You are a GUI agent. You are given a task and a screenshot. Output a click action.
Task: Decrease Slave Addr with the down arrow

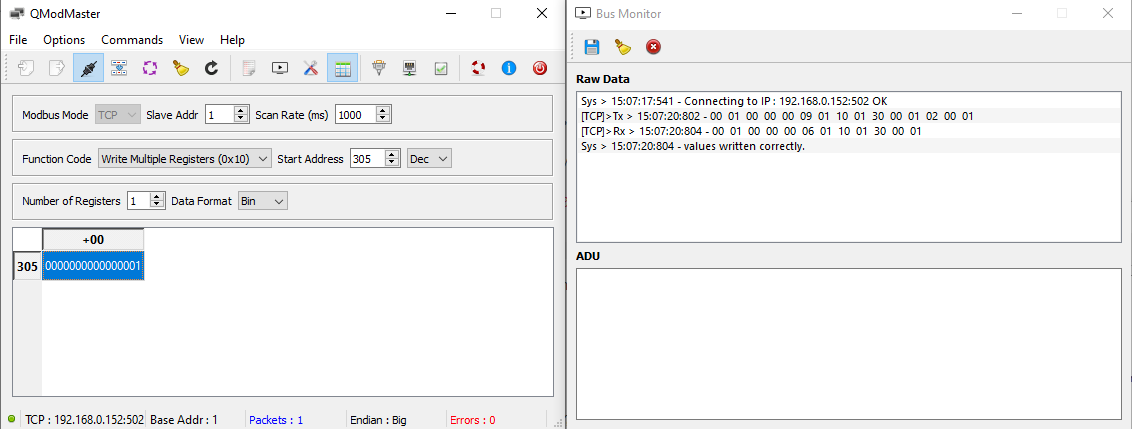pyautogui.click(x=241, y=118)
